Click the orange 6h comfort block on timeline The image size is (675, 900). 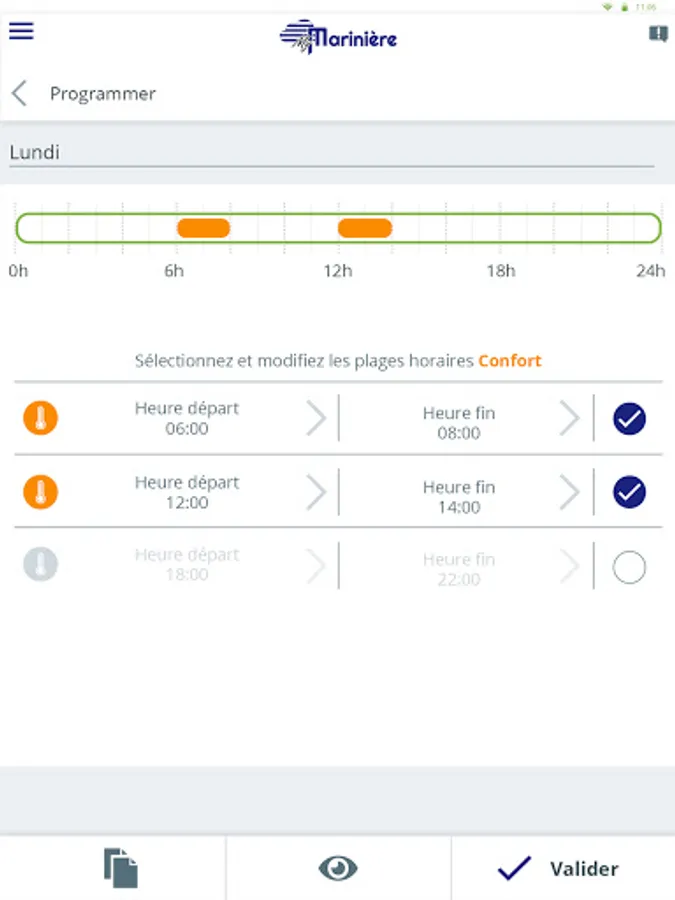(203, 228)
